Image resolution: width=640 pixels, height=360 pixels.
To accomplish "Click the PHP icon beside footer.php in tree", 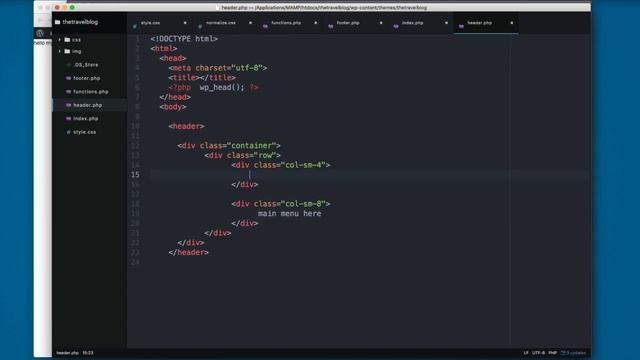I will coord(69,78).
